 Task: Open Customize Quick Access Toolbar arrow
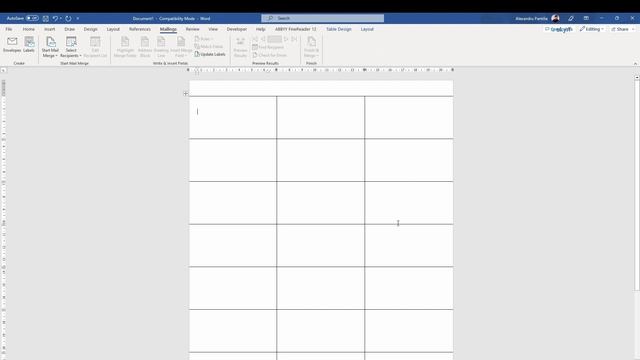coord(78,18)
